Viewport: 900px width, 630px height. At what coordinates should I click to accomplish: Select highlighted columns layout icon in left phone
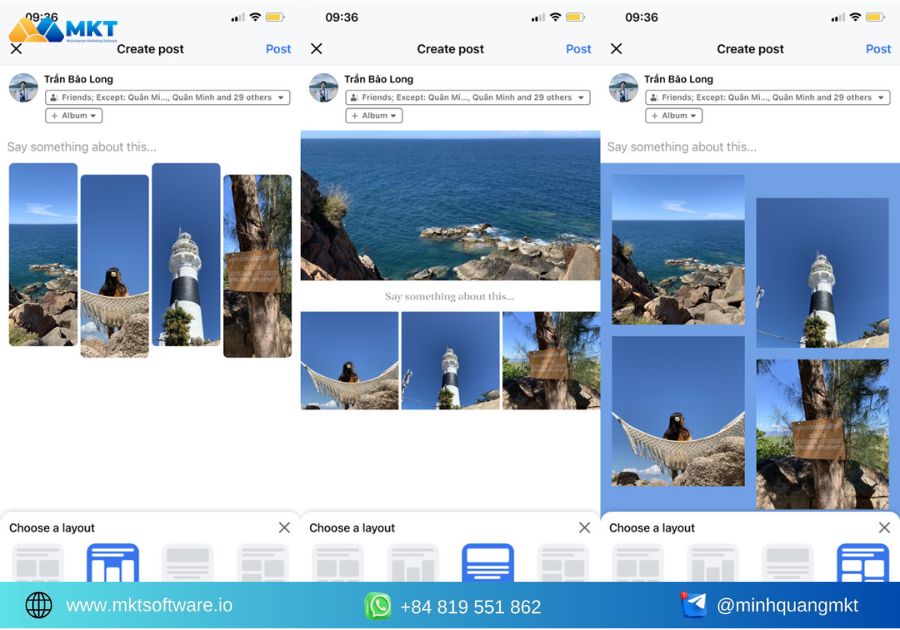[x=113, y=563]
